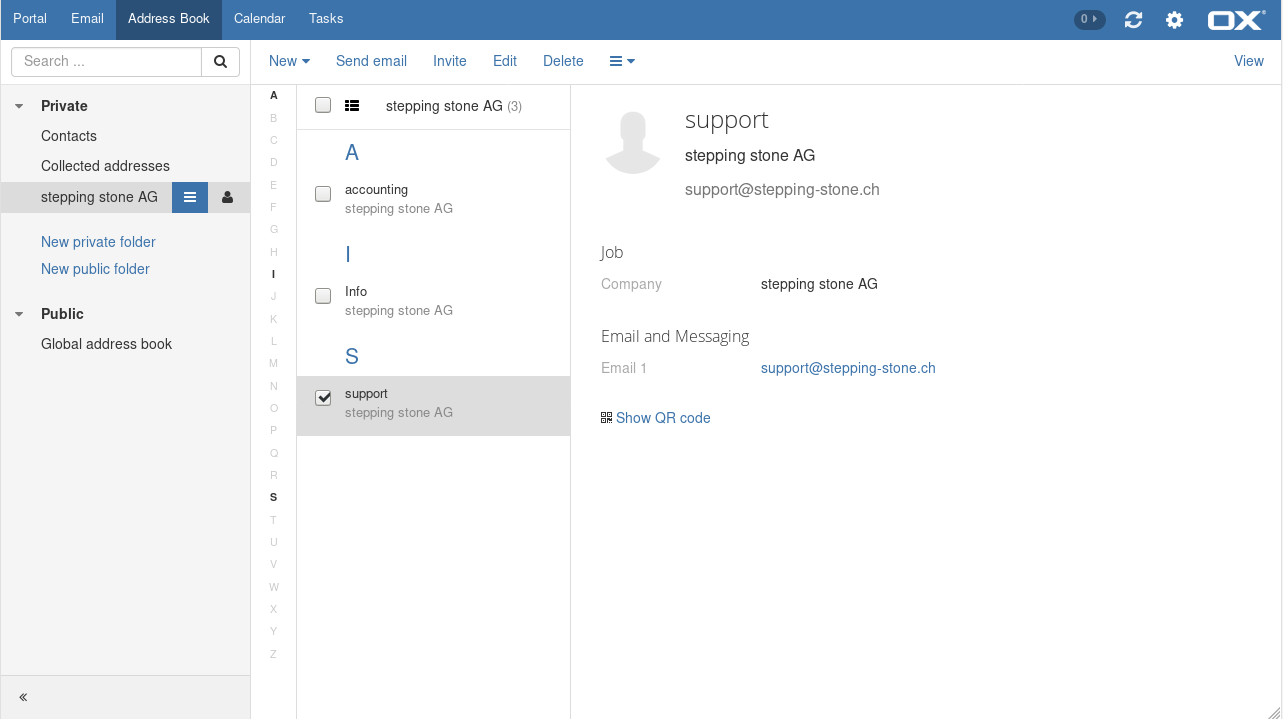Open the settings gear icon
This screenshot has height=719, width=1283.
click(1174, 20)
